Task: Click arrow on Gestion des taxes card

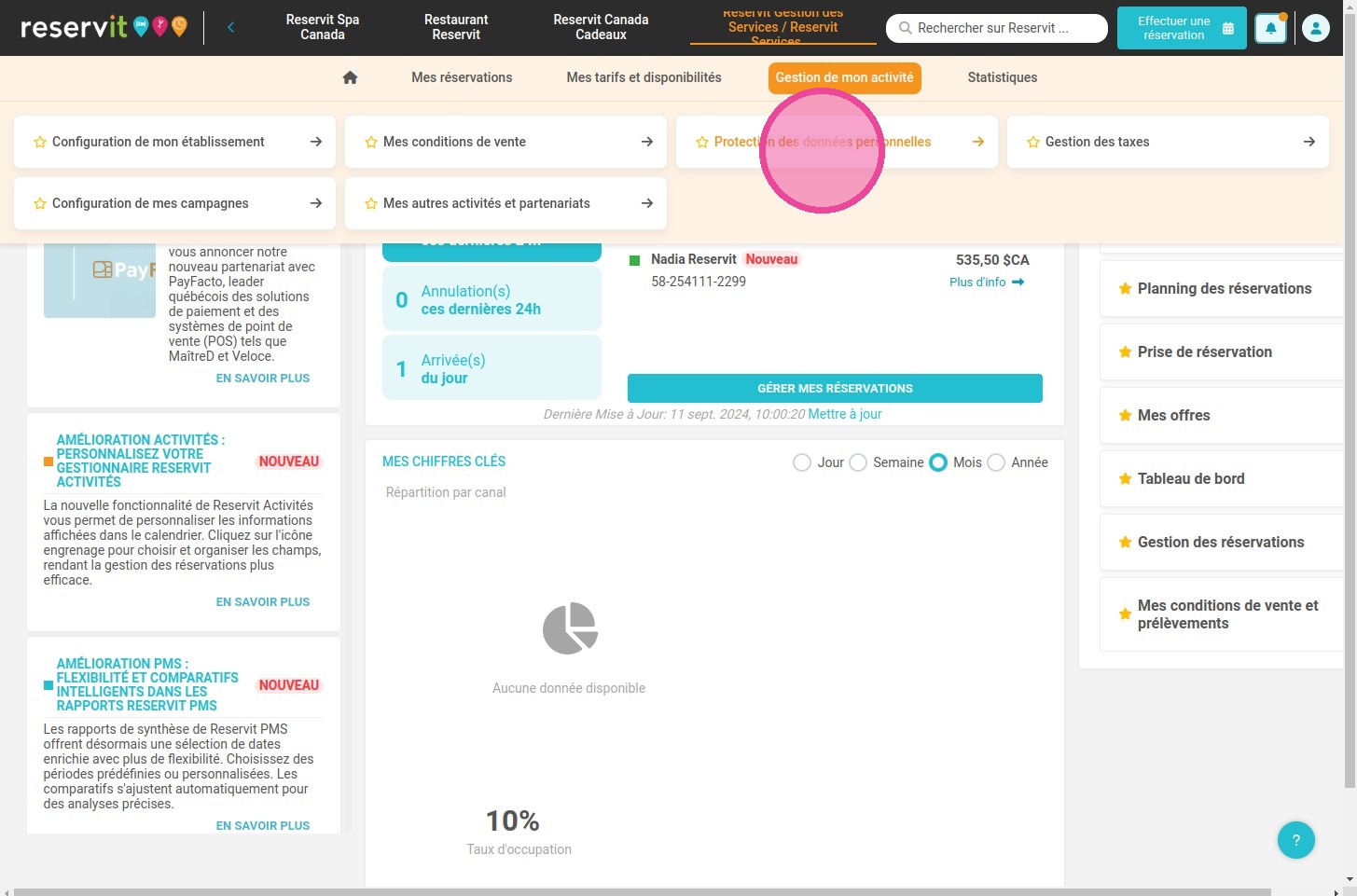Action: [x=1309, y=142]
